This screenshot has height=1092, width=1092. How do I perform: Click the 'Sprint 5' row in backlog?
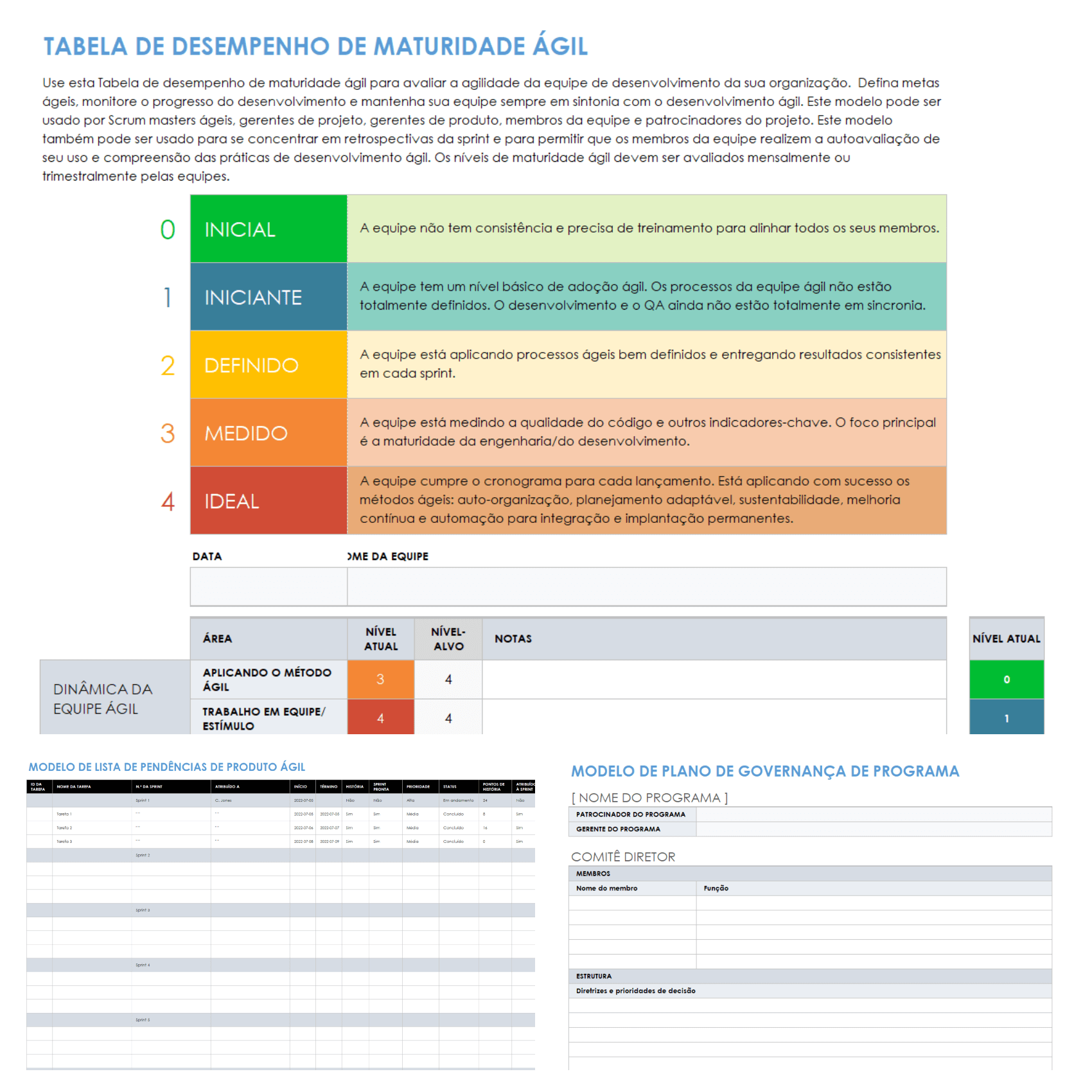click(281, 1019)
